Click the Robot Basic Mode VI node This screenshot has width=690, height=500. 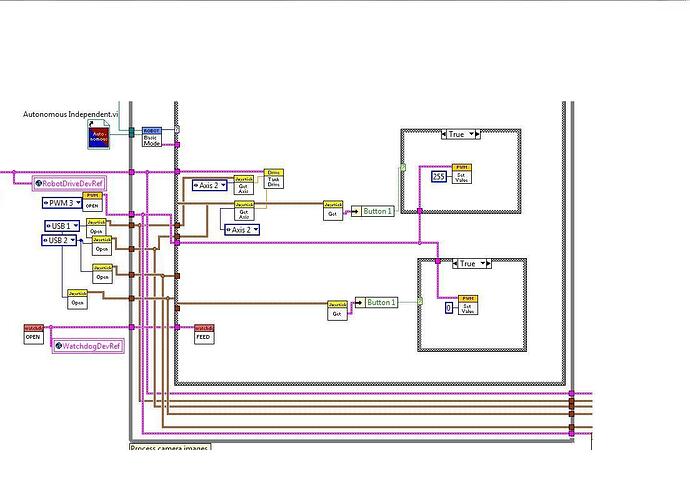152,137
